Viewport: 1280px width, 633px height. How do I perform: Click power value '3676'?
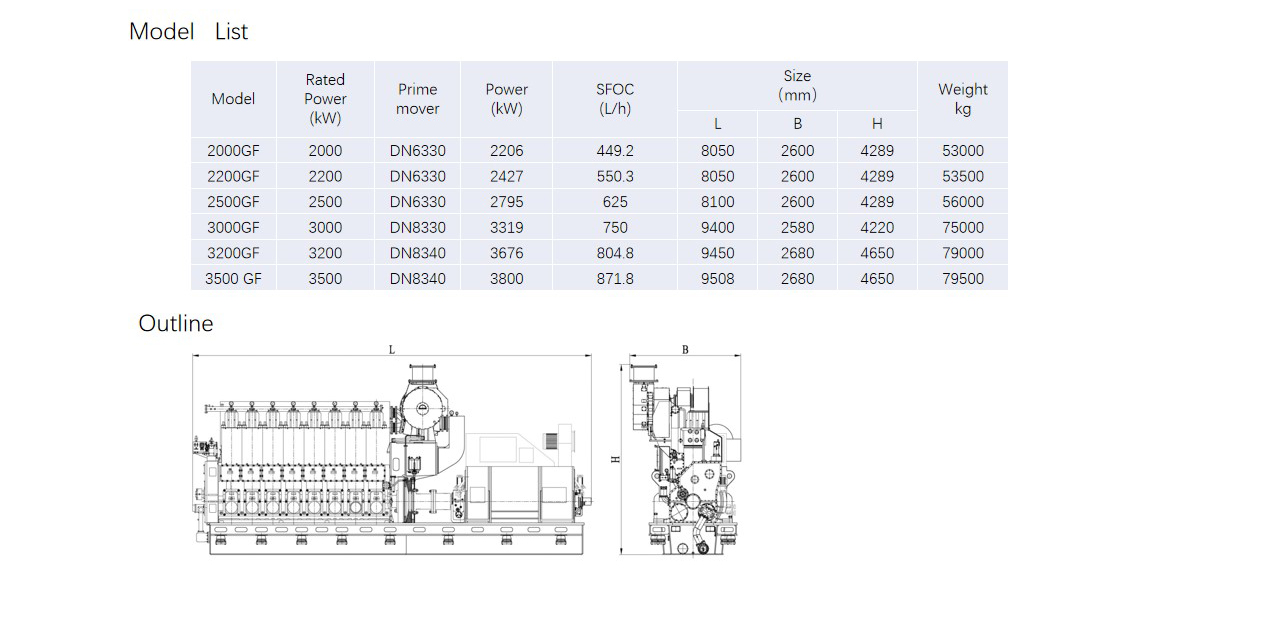[x=506, y=254]
